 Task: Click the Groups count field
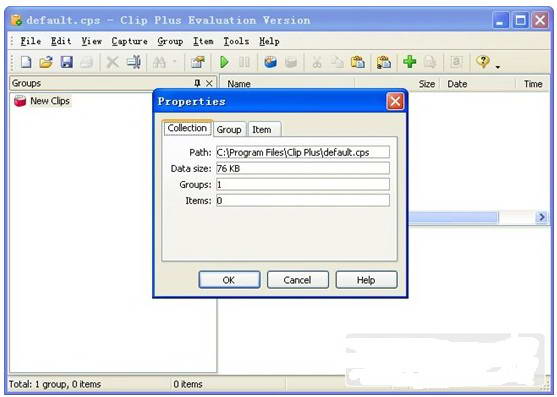303,184
